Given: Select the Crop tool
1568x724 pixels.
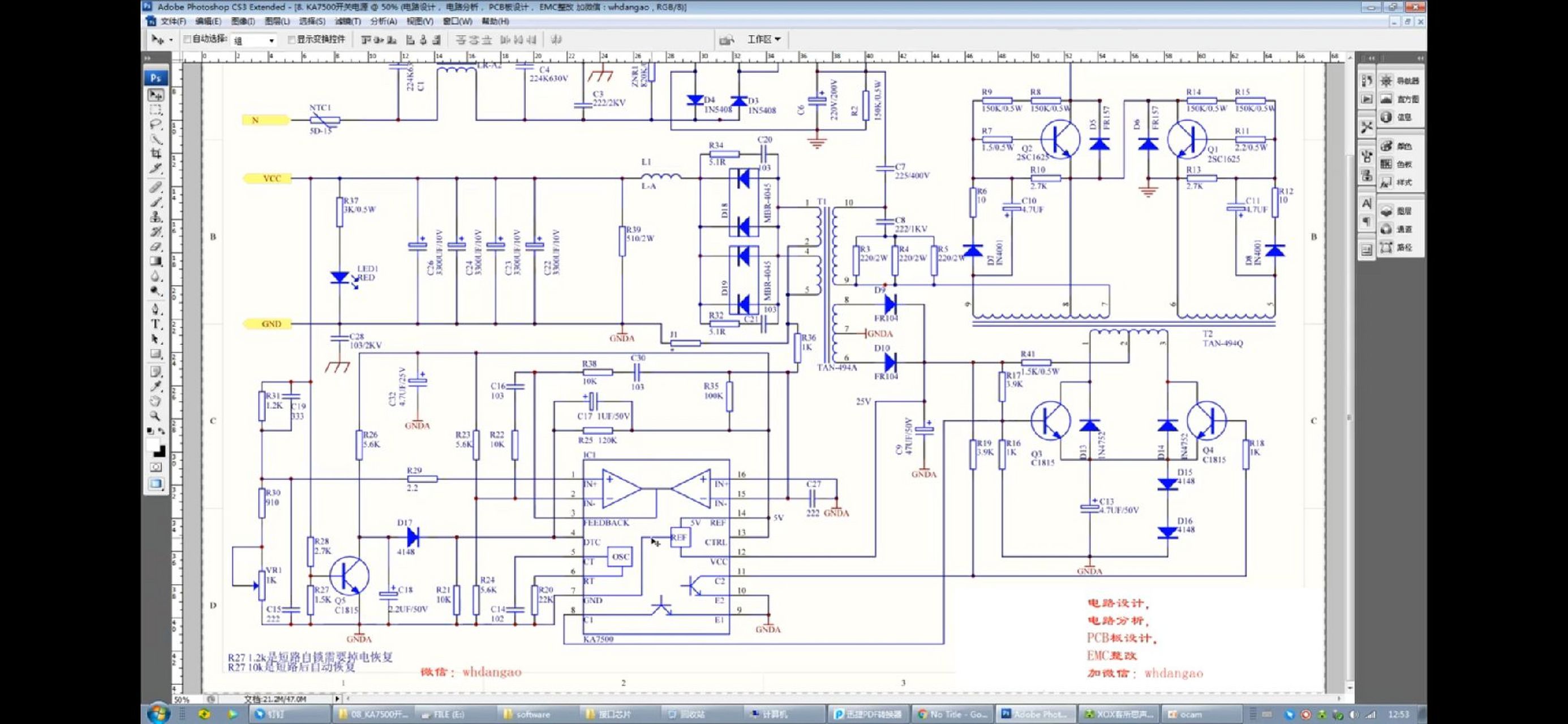Looking at the screenshot, I should tap(156, 154).
